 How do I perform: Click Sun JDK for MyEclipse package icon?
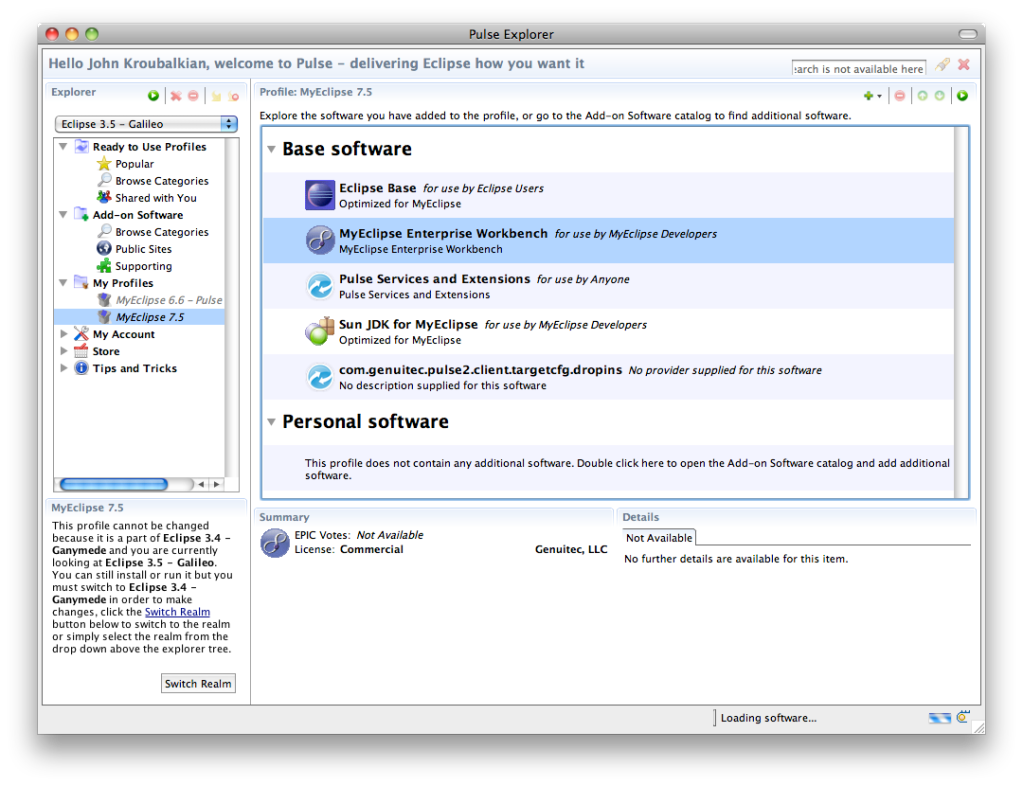320,331
